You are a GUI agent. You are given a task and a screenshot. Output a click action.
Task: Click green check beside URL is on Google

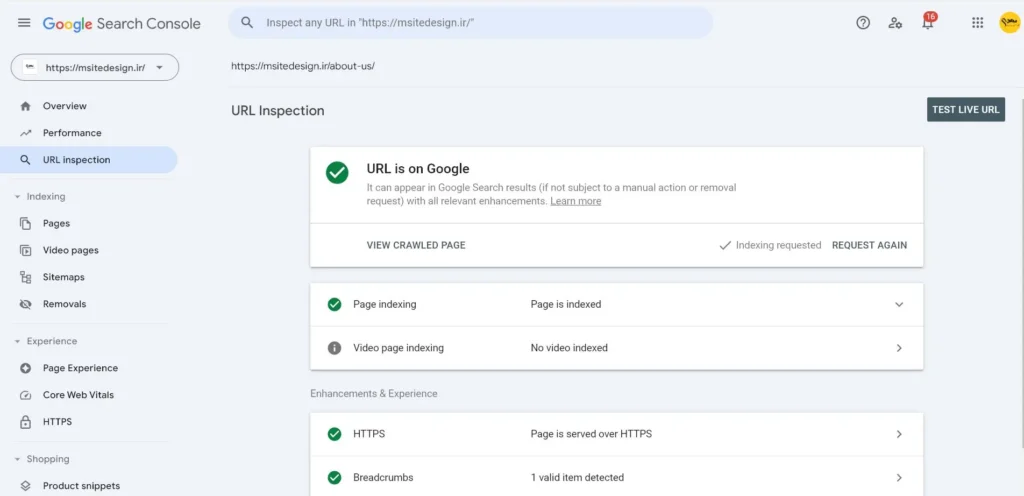[337, 173]
